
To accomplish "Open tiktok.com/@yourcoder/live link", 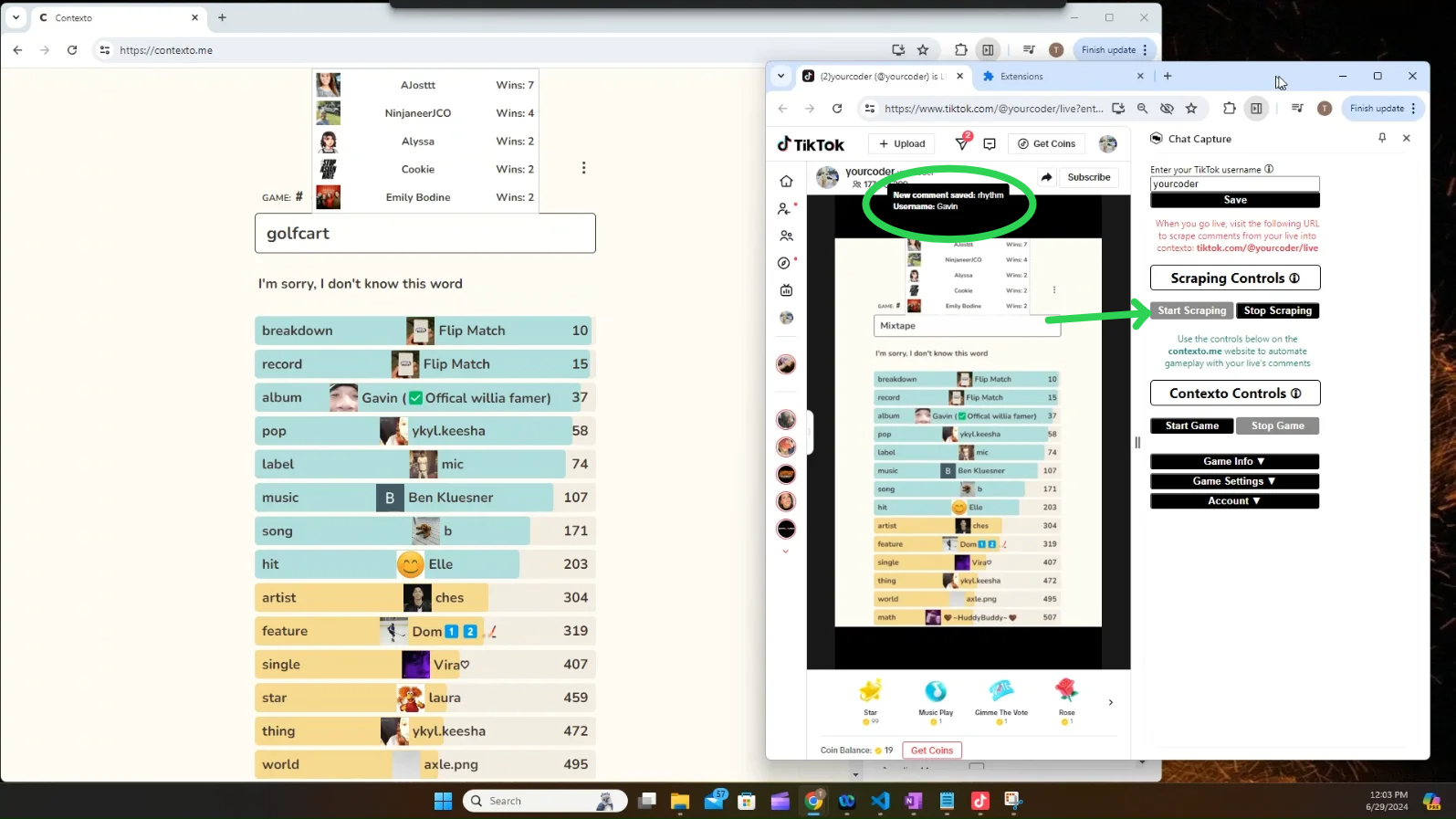I will (1257, 248).
